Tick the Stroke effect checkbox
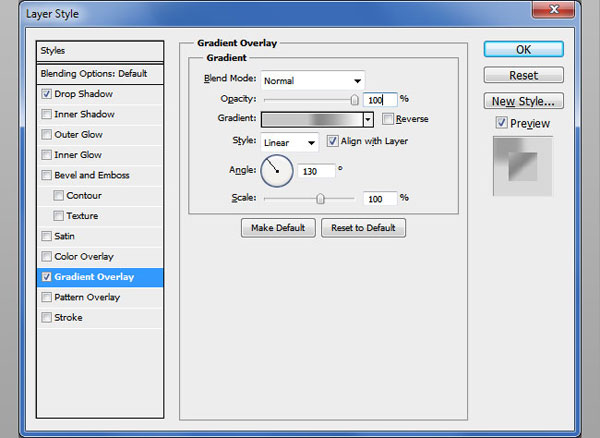 coord(47,317)
